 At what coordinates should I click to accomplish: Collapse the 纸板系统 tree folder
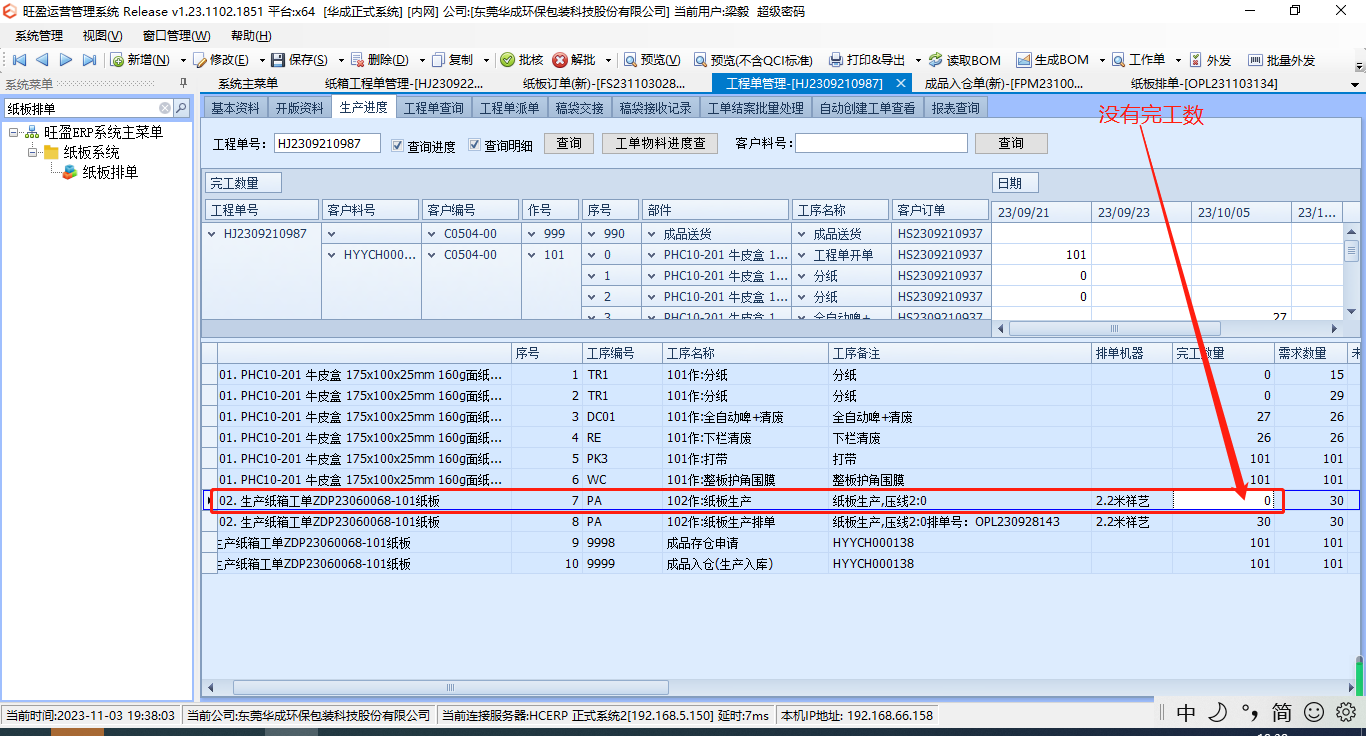32,152
